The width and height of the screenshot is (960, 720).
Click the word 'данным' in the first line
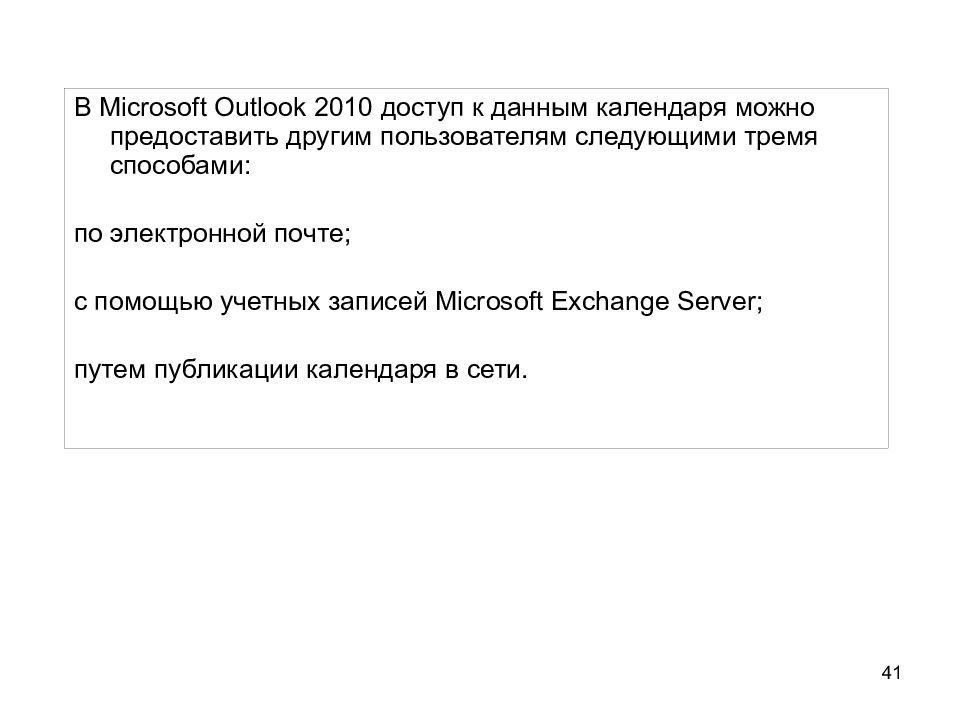click(x=539, y=109)
